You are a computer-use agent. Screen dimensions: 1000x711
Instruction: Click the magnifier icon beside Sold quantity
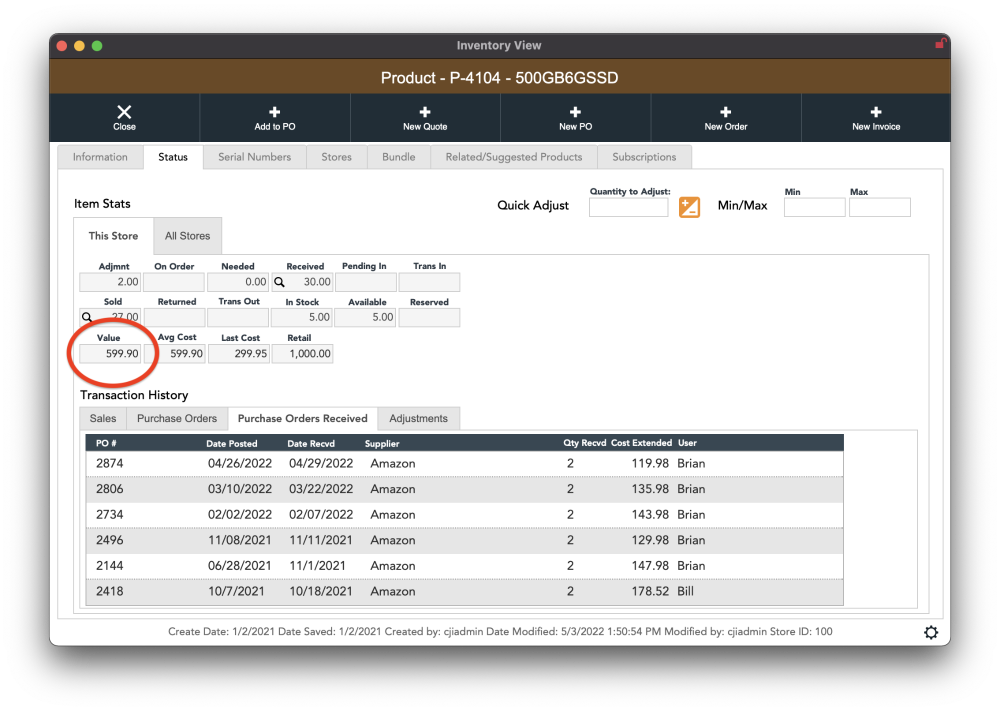click(x=87, y=318)
